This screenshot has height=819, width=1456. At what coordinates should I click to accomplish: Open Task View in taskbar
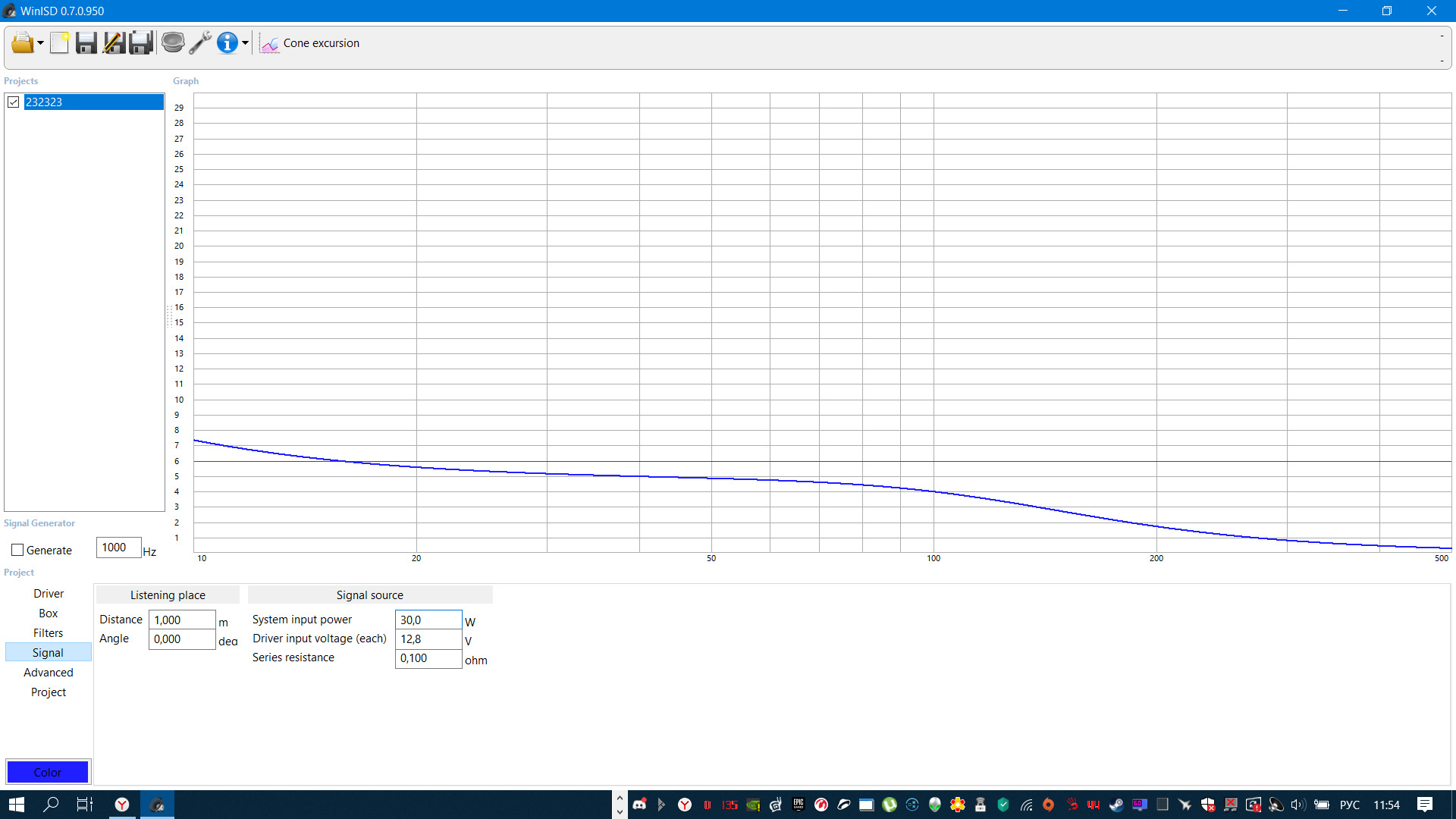[85, 805]
